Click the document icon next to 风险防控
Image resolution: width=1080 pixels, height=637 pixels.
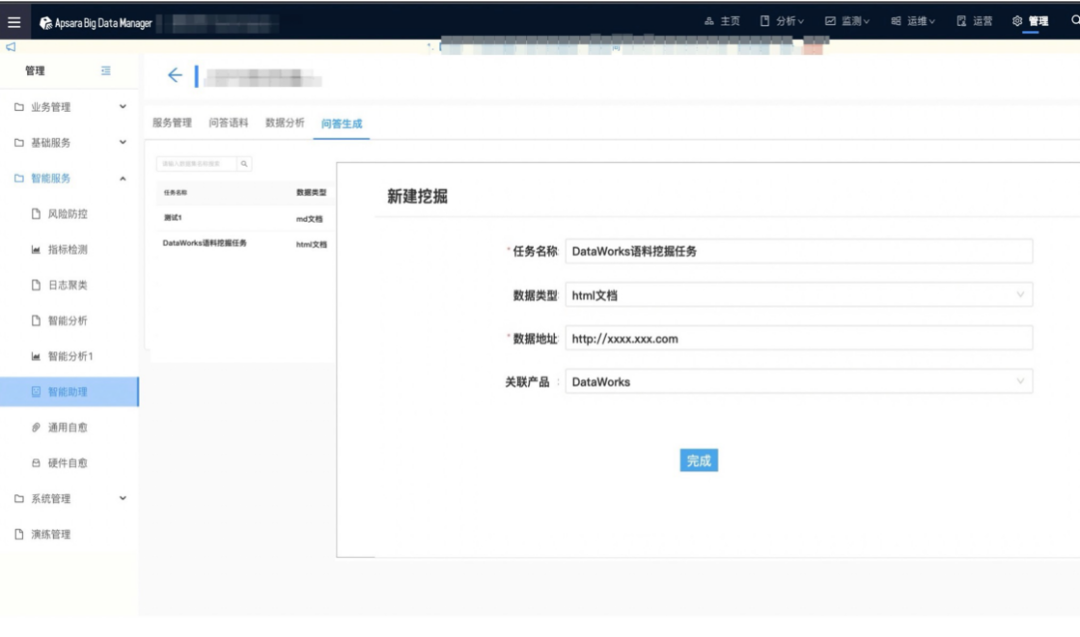point(36,213)
